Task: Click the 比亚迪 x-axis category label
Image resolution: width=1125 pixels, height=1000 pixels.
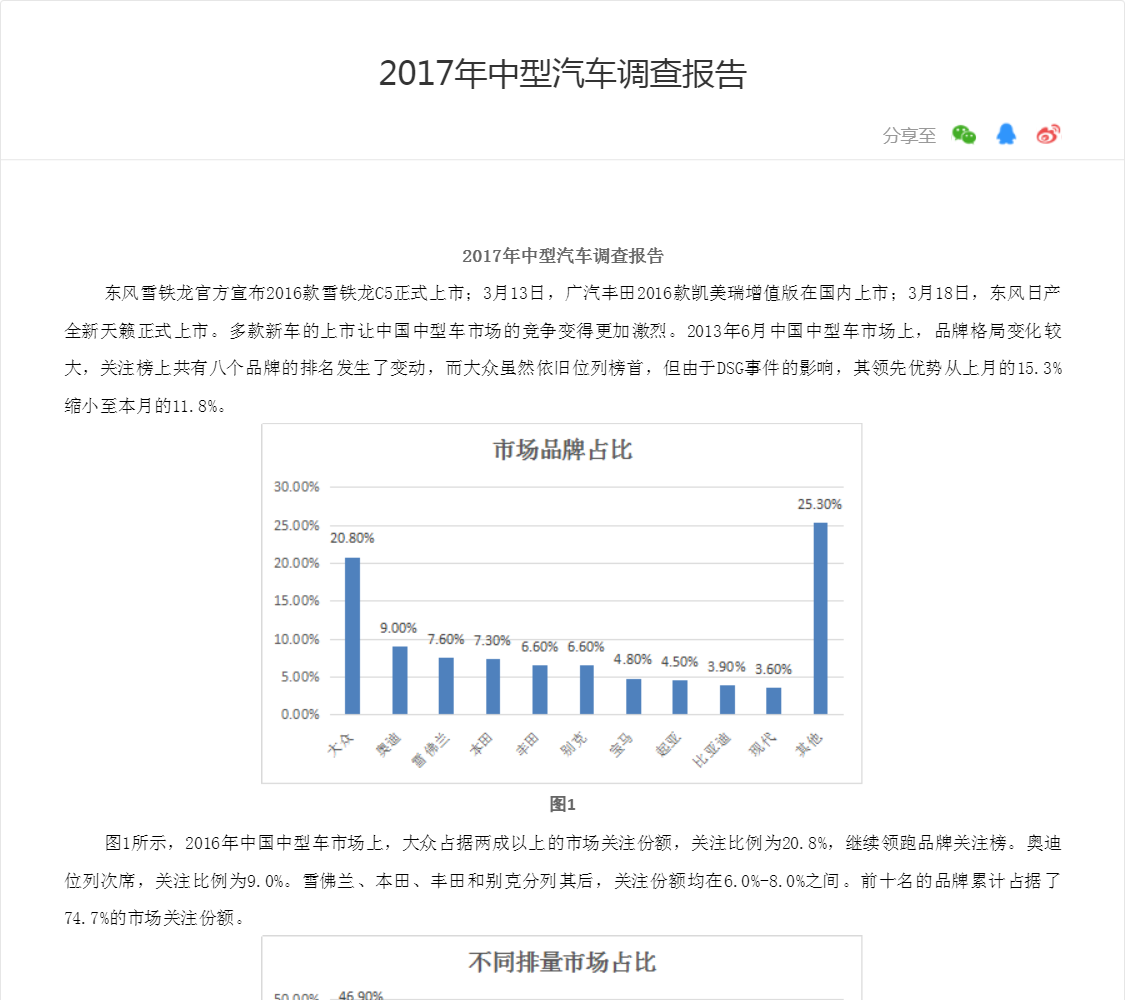Action: [x=712, y=749]
